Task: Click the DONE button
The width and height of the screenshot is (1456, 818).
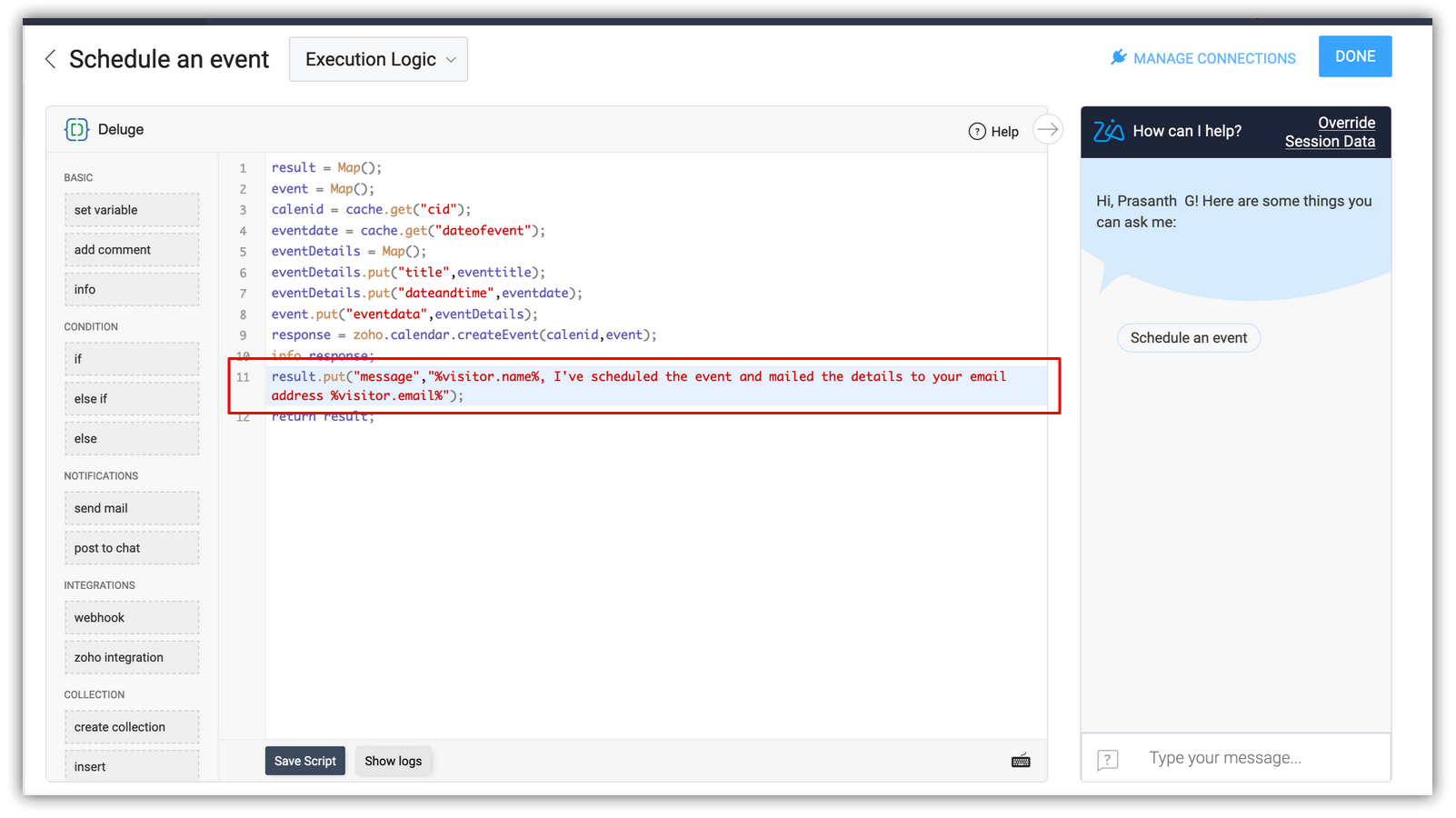Action: (x=1355, y=56)
